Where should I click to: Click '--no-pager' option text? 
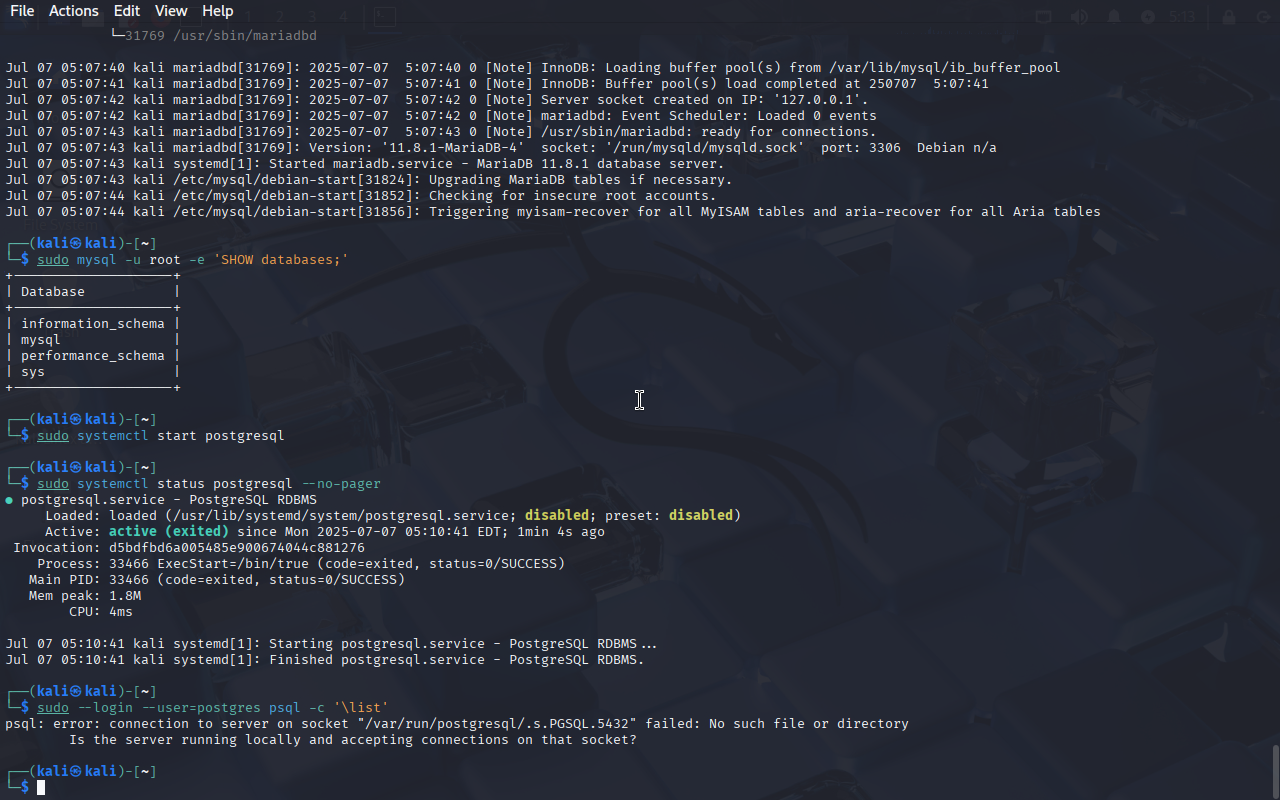click(341, 484)
